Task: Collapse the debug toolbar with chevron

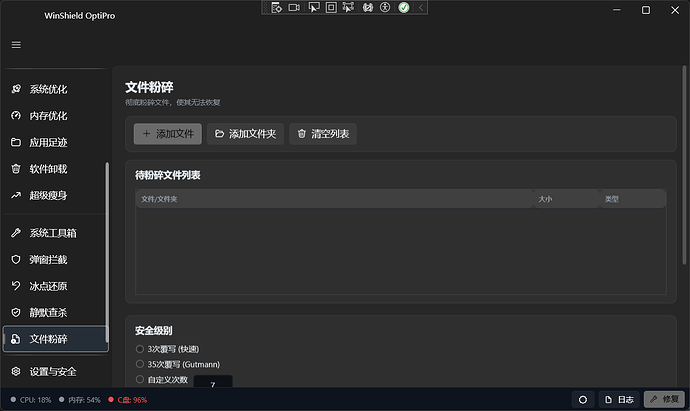Action: point(421,7)
